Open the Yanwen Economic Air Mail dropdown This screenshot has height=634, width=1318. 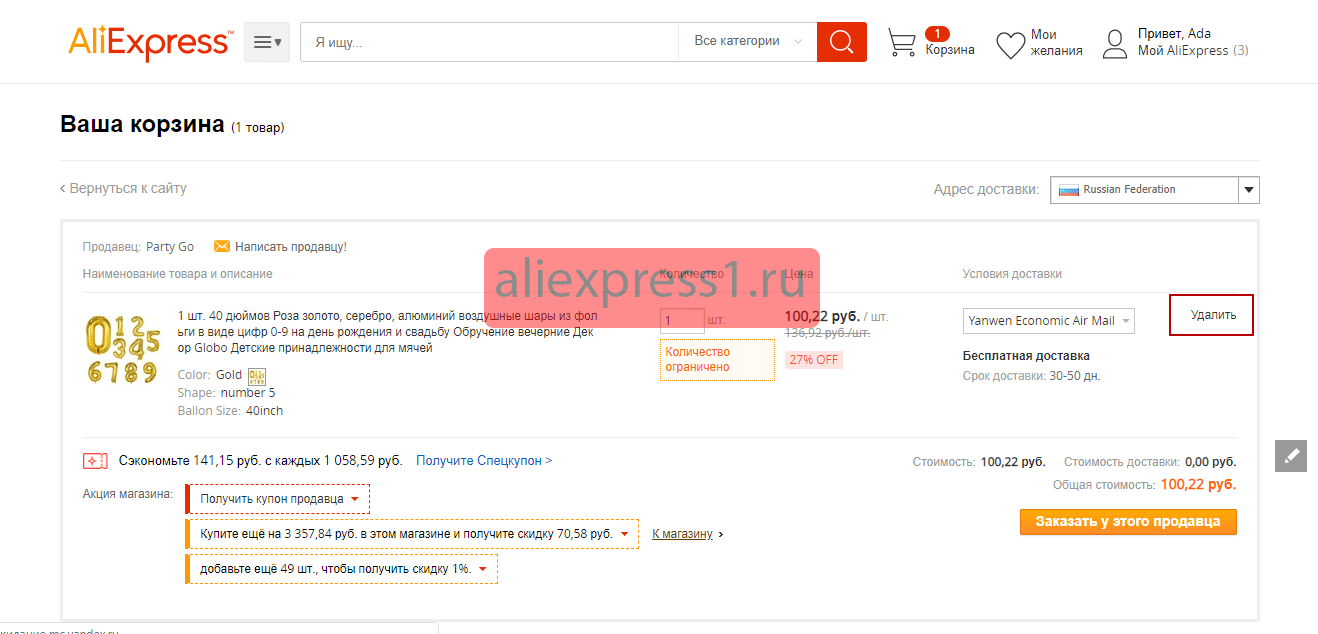1049,321
